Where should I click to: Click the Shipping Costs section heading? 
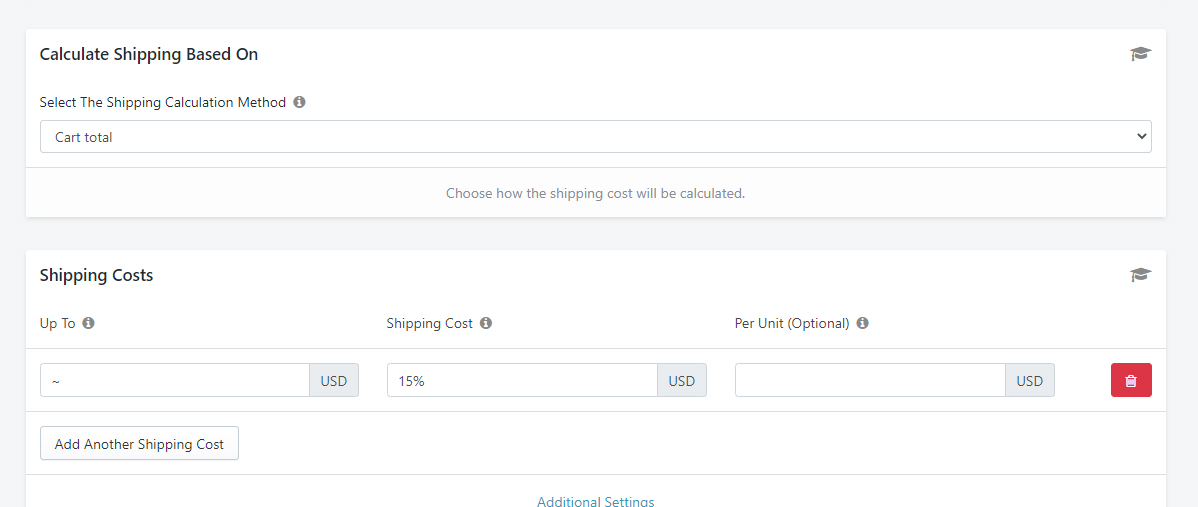96,275
